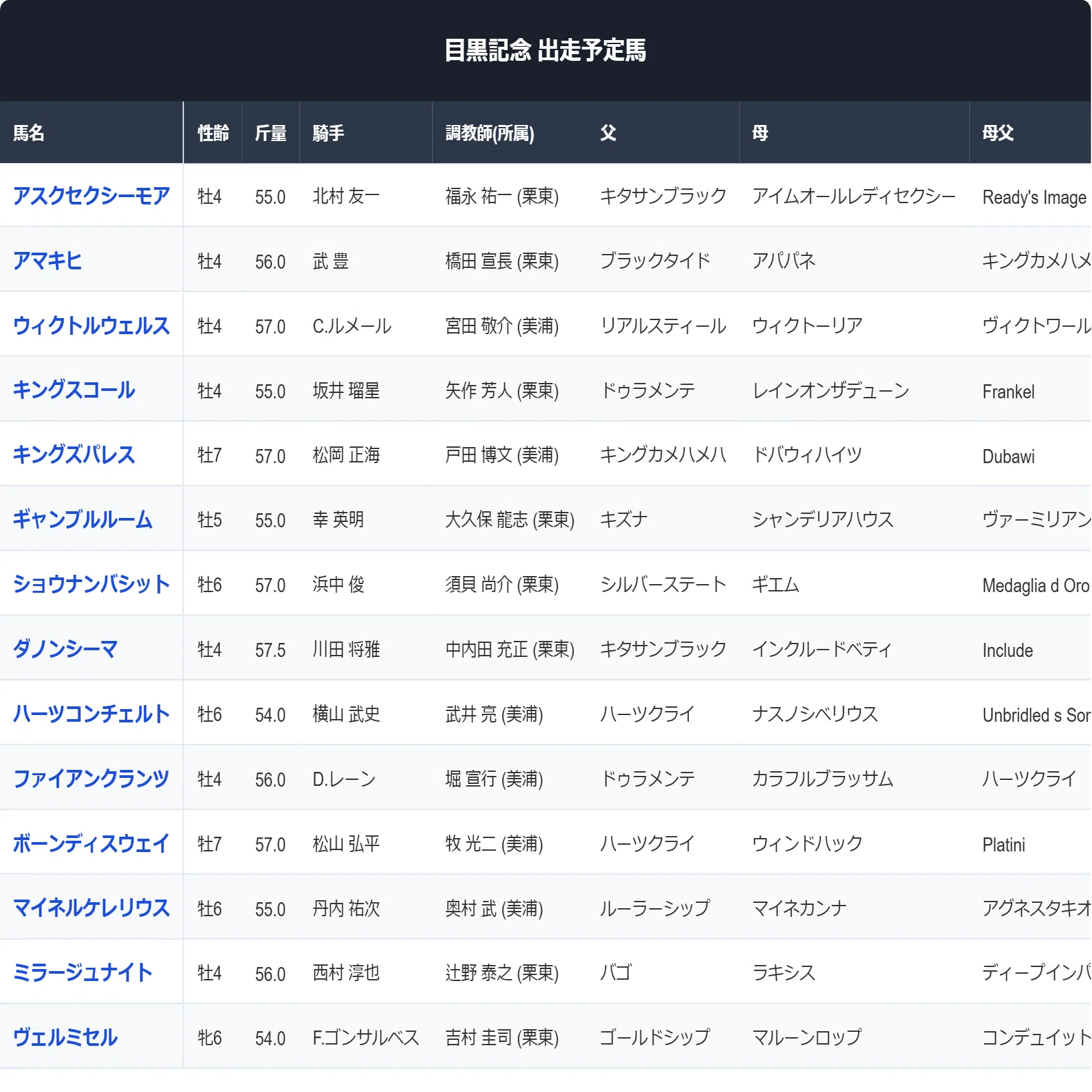The width and height of the screenshot is (1092, 1092).
Task: Click the 斤量 column header
Action: (x=271, y=132)
